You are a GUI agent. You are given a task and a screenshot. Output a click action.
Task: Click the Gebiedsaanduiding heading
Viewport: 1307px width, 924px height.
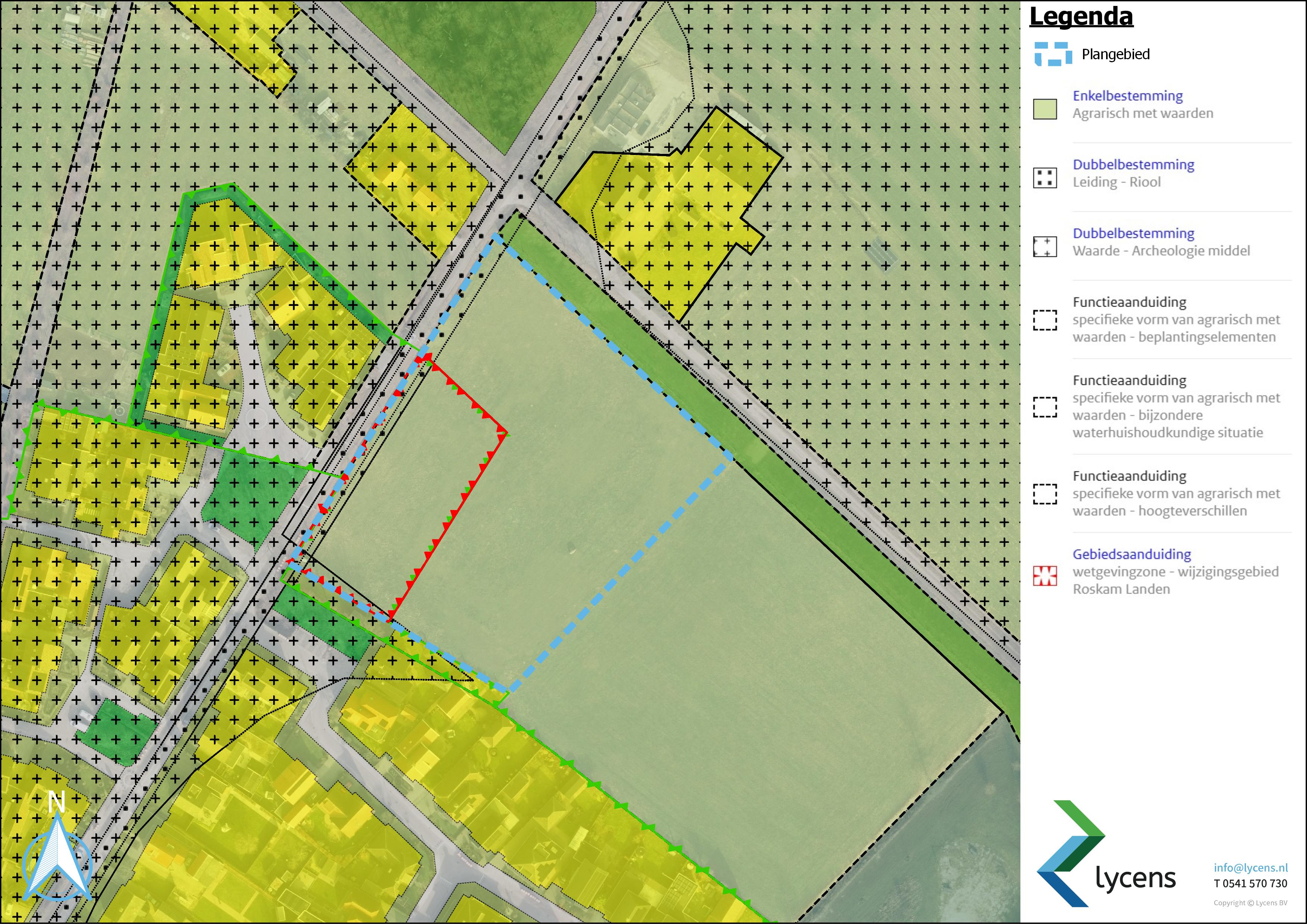[1132, 554]
